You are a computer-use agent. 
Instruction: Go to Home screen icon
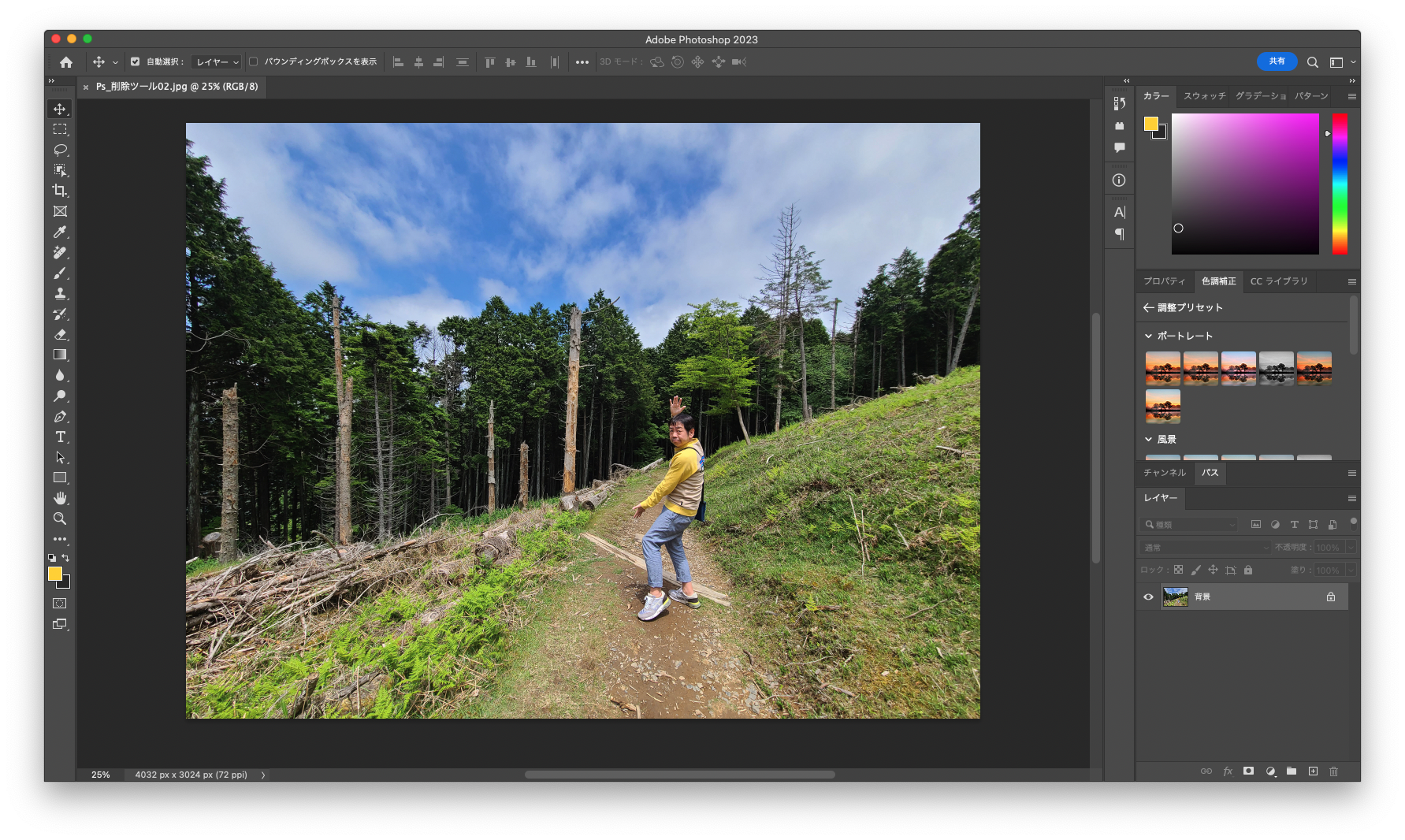(66, 62)
